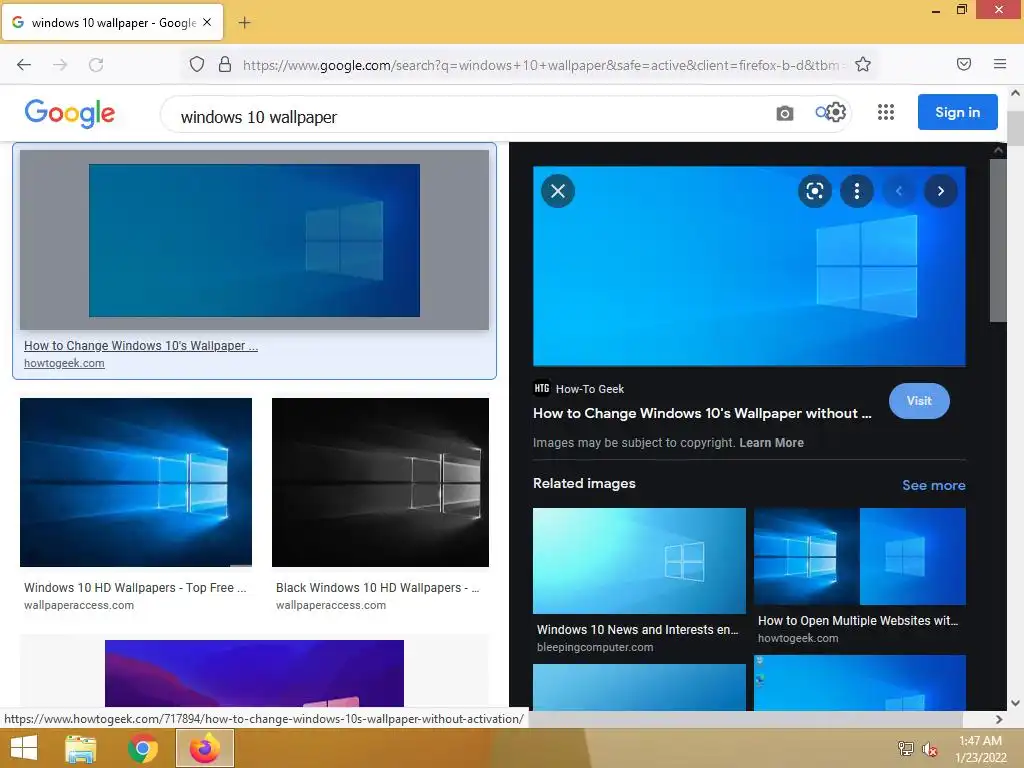Screen dimensions: 1024x768
Task: Search by image using the camera icon
Action: 785,114
